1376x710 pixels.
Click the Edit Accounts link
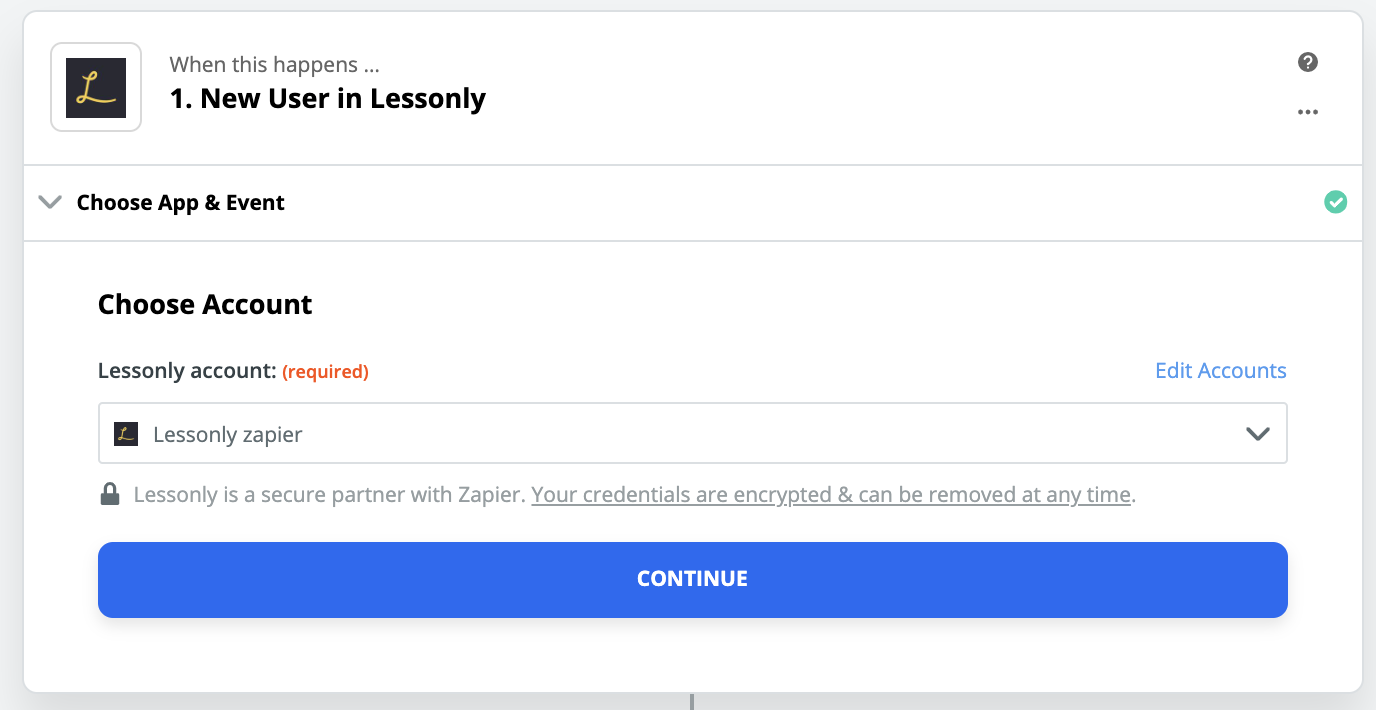pyautogui.click(x=1220, y=371)
